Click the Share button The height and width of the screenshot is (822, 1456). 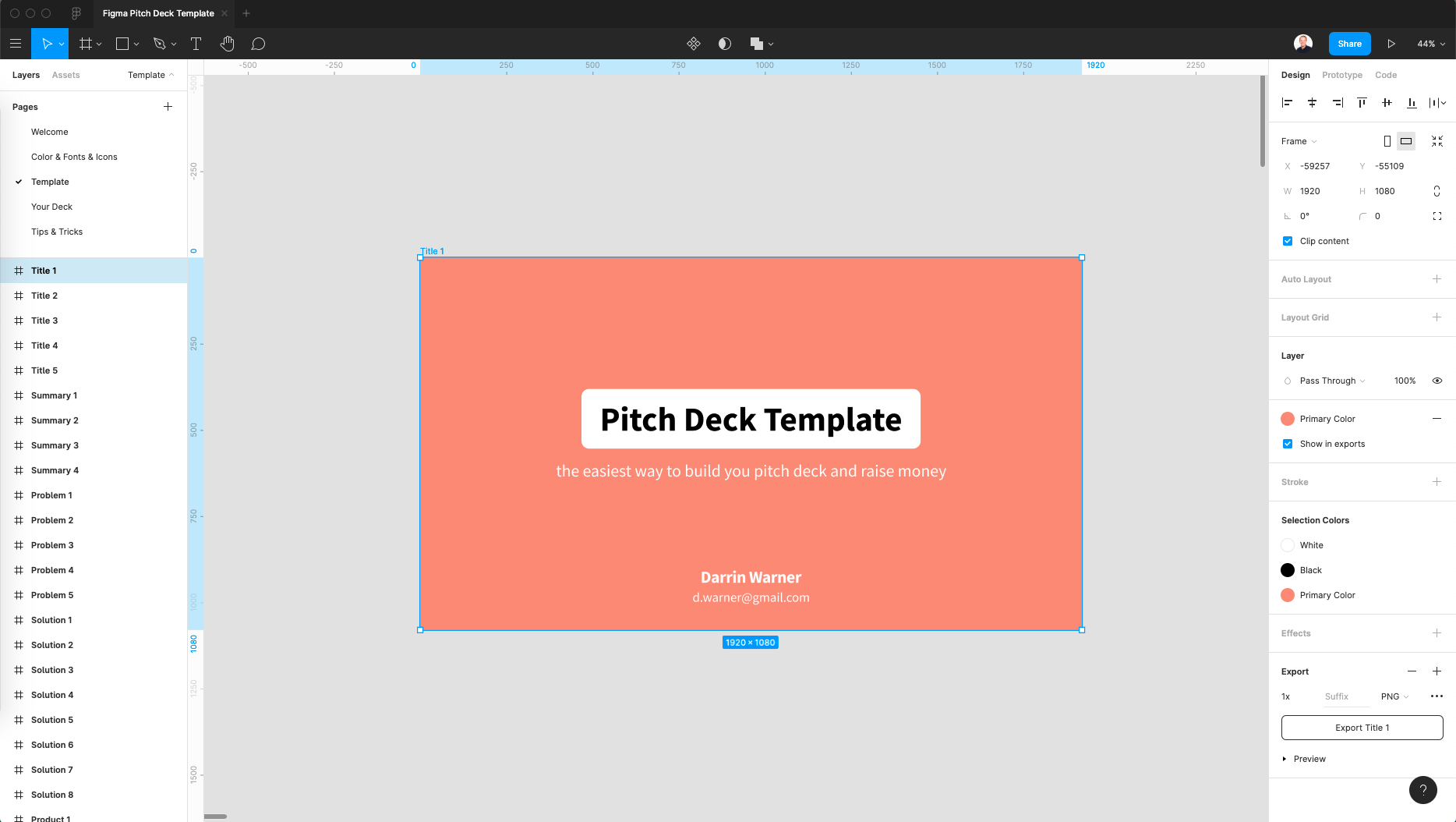point(1350,44)
